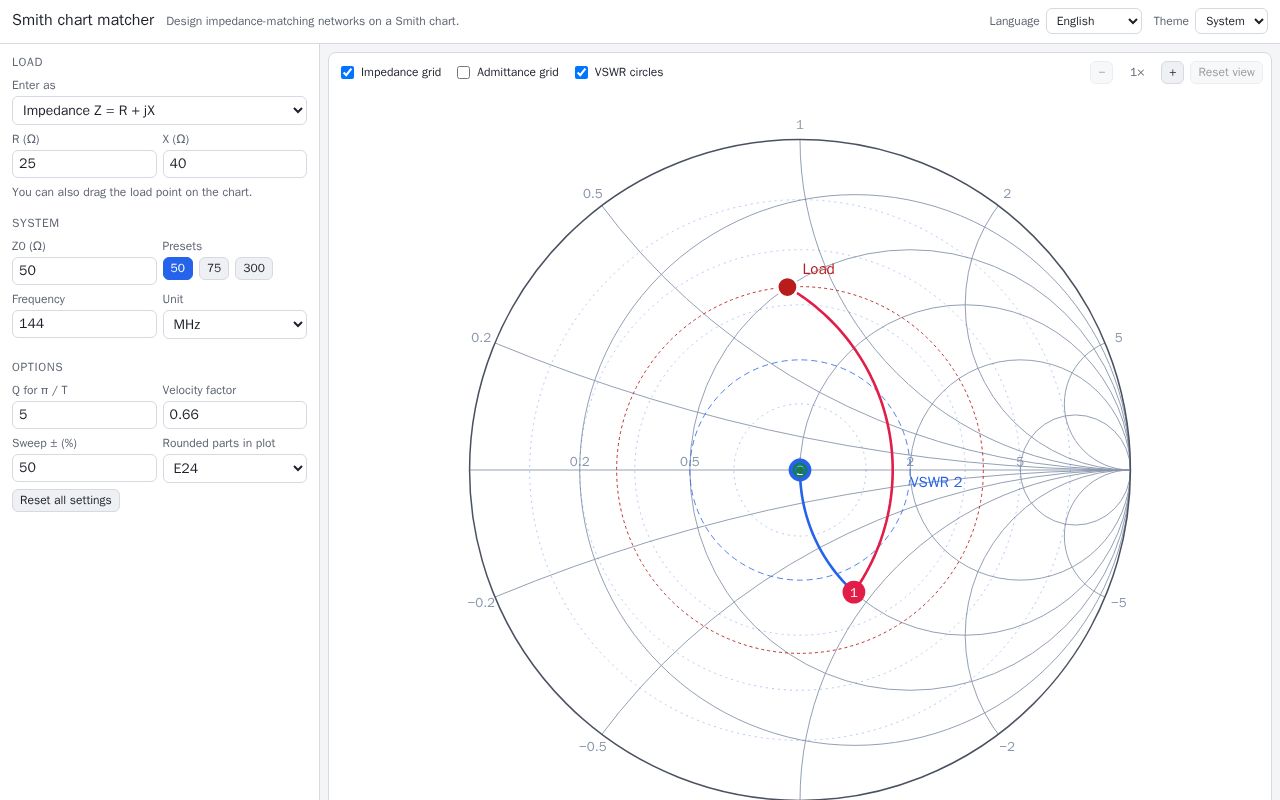
Task: Enable the Admittance grid checkbox
Action: 464,72
